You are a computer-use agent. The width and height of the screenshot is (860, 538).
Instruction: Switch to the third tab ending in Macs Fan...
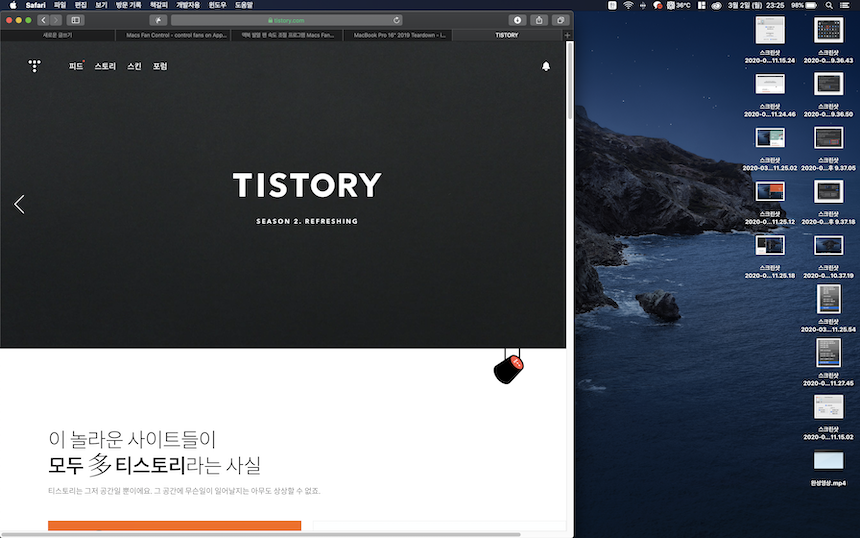287,35
